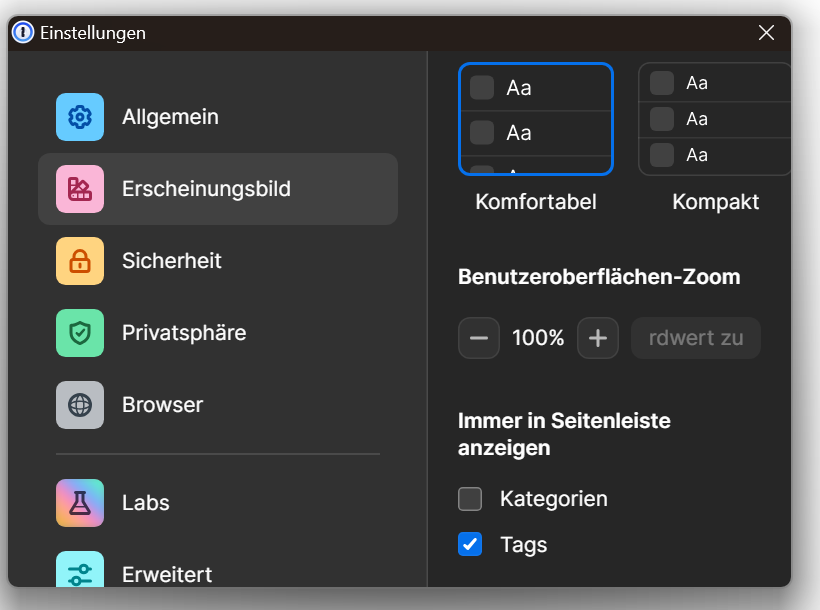Click the Sicherheit padlock icon
This screenshot has width=820, height=610.
[80, 261]
